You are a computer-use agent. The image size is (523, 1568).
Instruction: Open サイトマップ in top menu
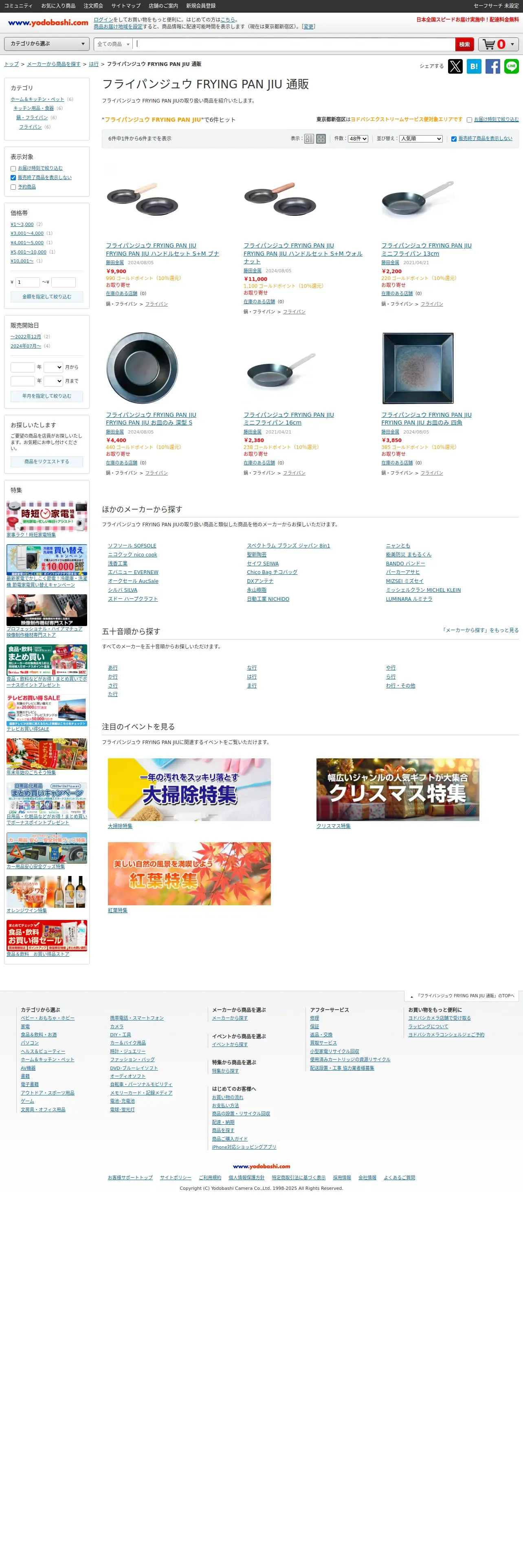pyautogui.click(x=126, y=5)
